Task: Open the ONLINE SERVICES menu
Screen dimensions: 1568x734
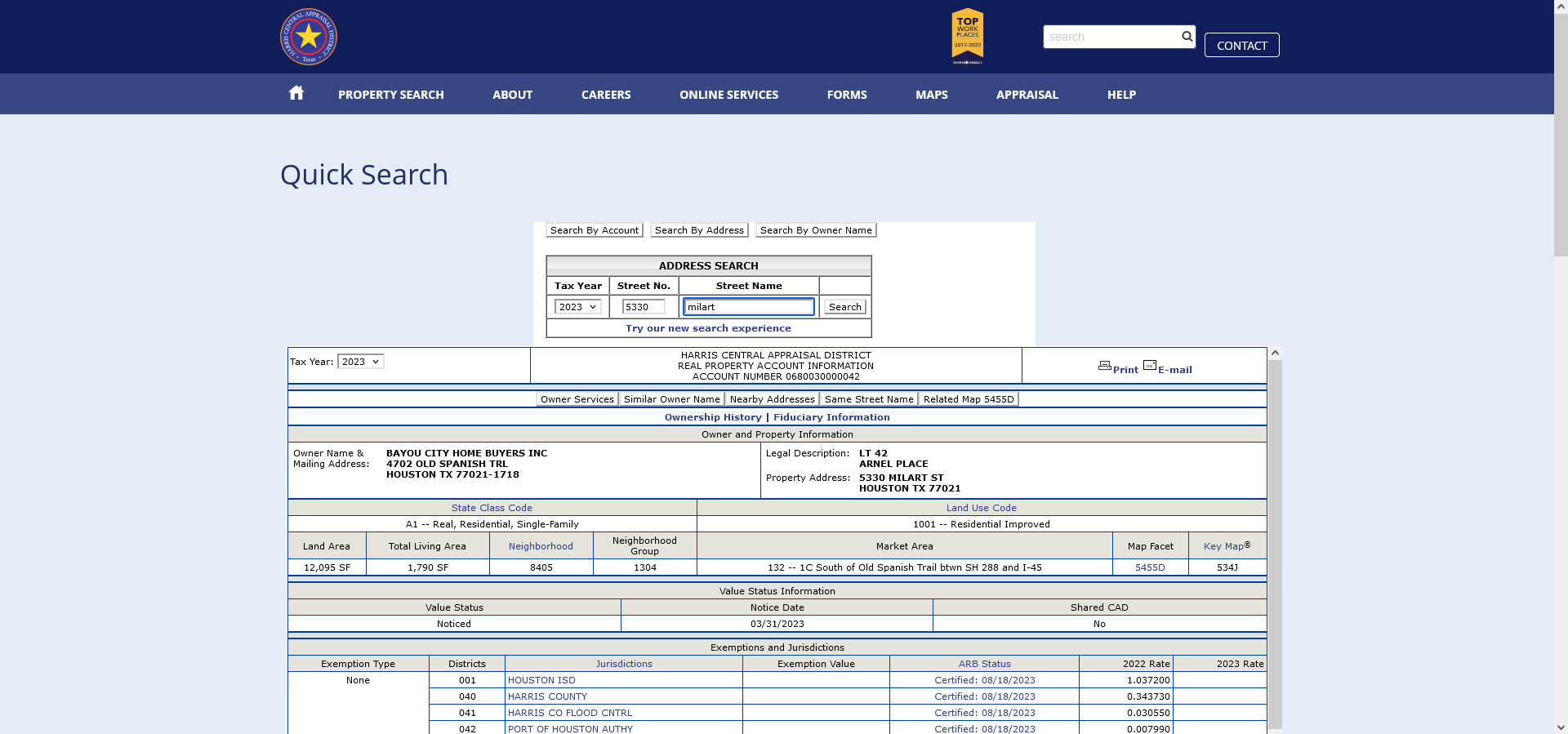Action: pyautogui.click(x=728, y=95)
